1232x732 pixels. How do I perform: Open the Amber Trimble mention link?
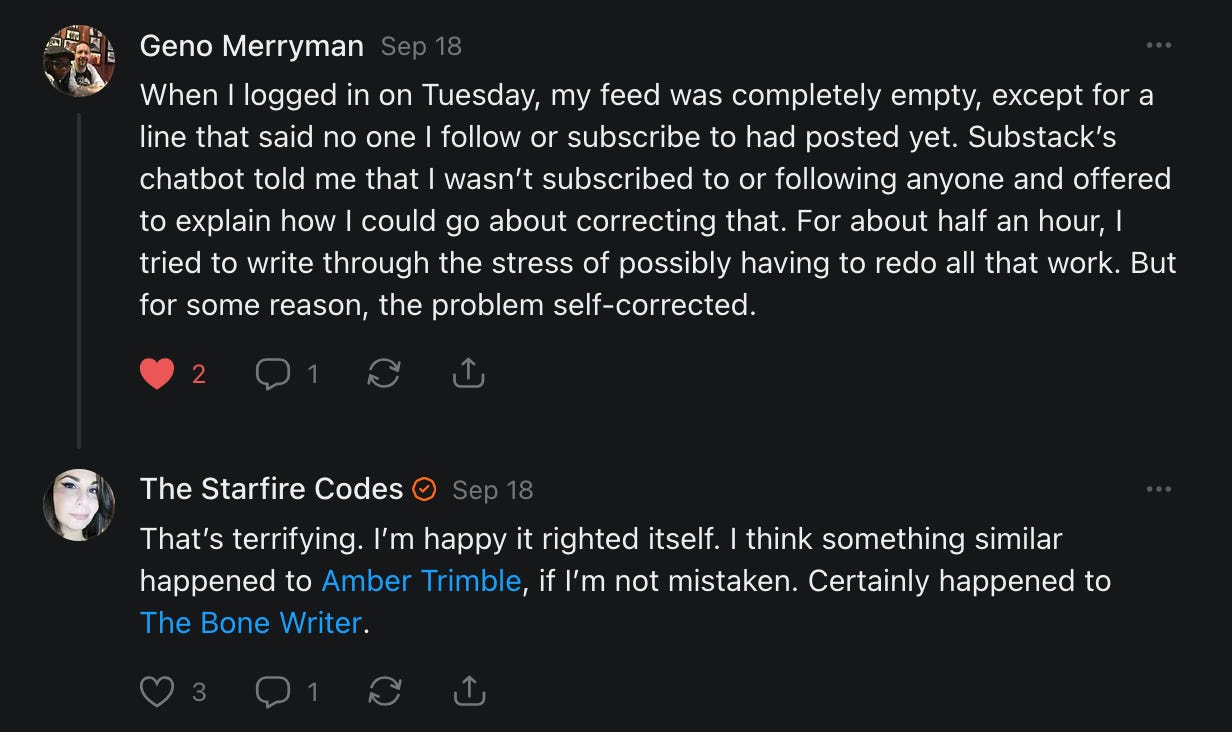[x=421, y=581]
